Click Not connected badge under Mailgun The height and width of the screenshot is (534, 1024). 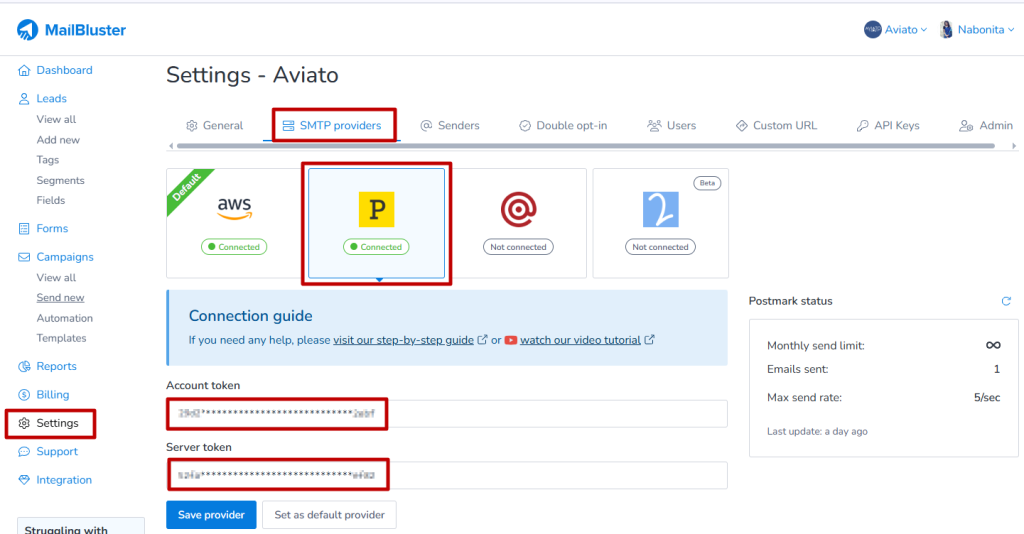[518, 247]
